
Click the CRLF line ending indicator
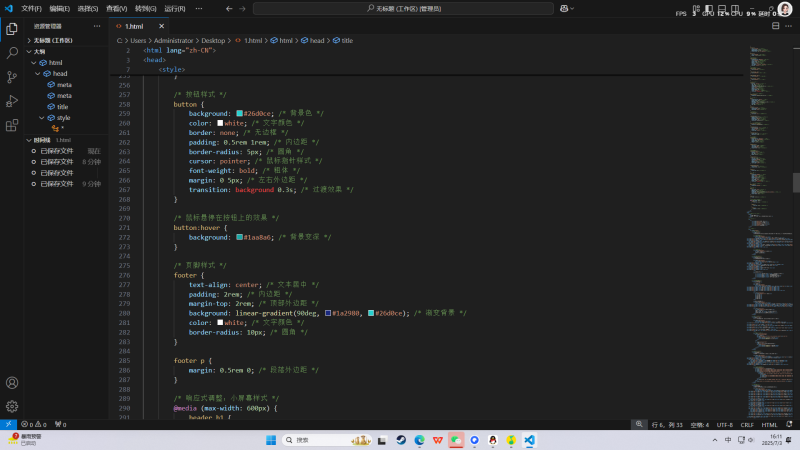click(x=747, y=424)
